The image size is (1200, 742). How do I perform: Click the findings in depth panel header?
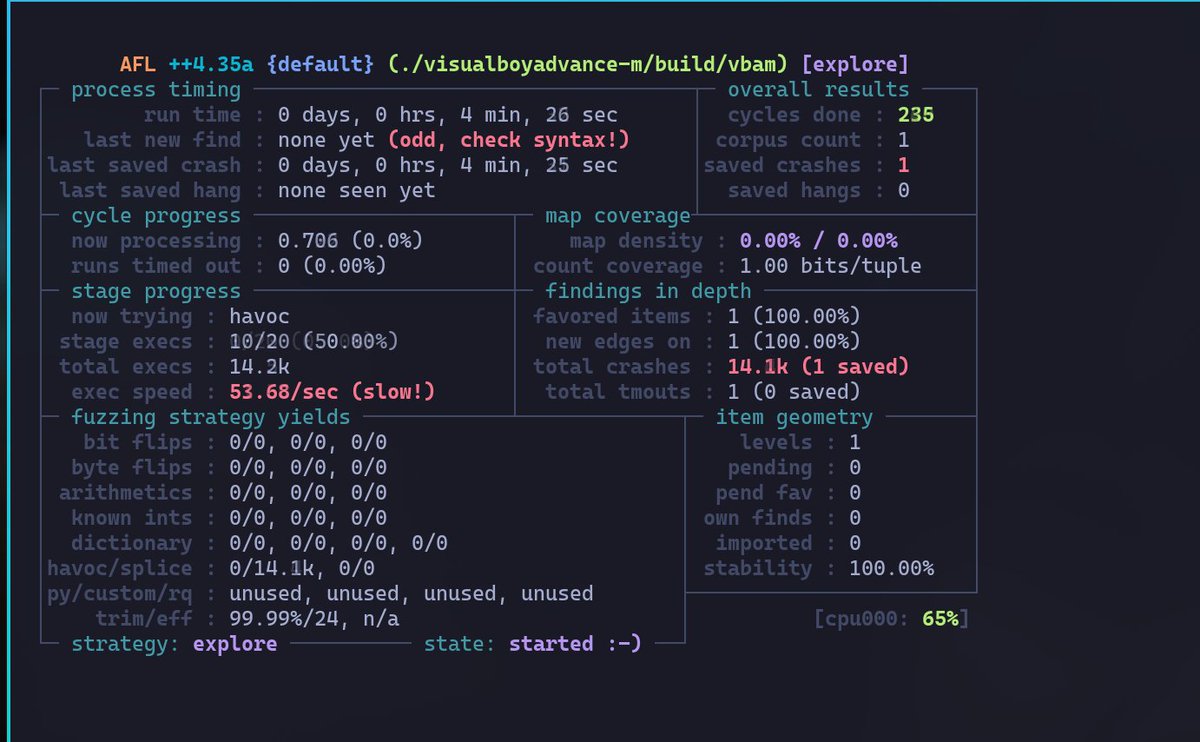pyautogui.click(x=647, y=291)
